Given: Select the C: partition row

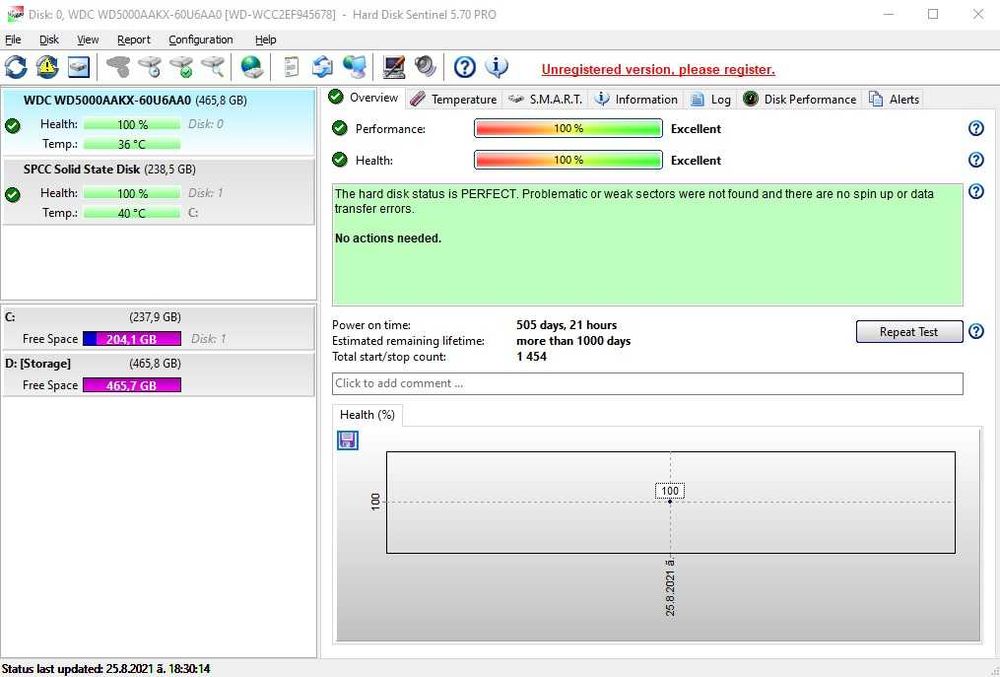Looking at the screenshot, I should pos(158,328).
